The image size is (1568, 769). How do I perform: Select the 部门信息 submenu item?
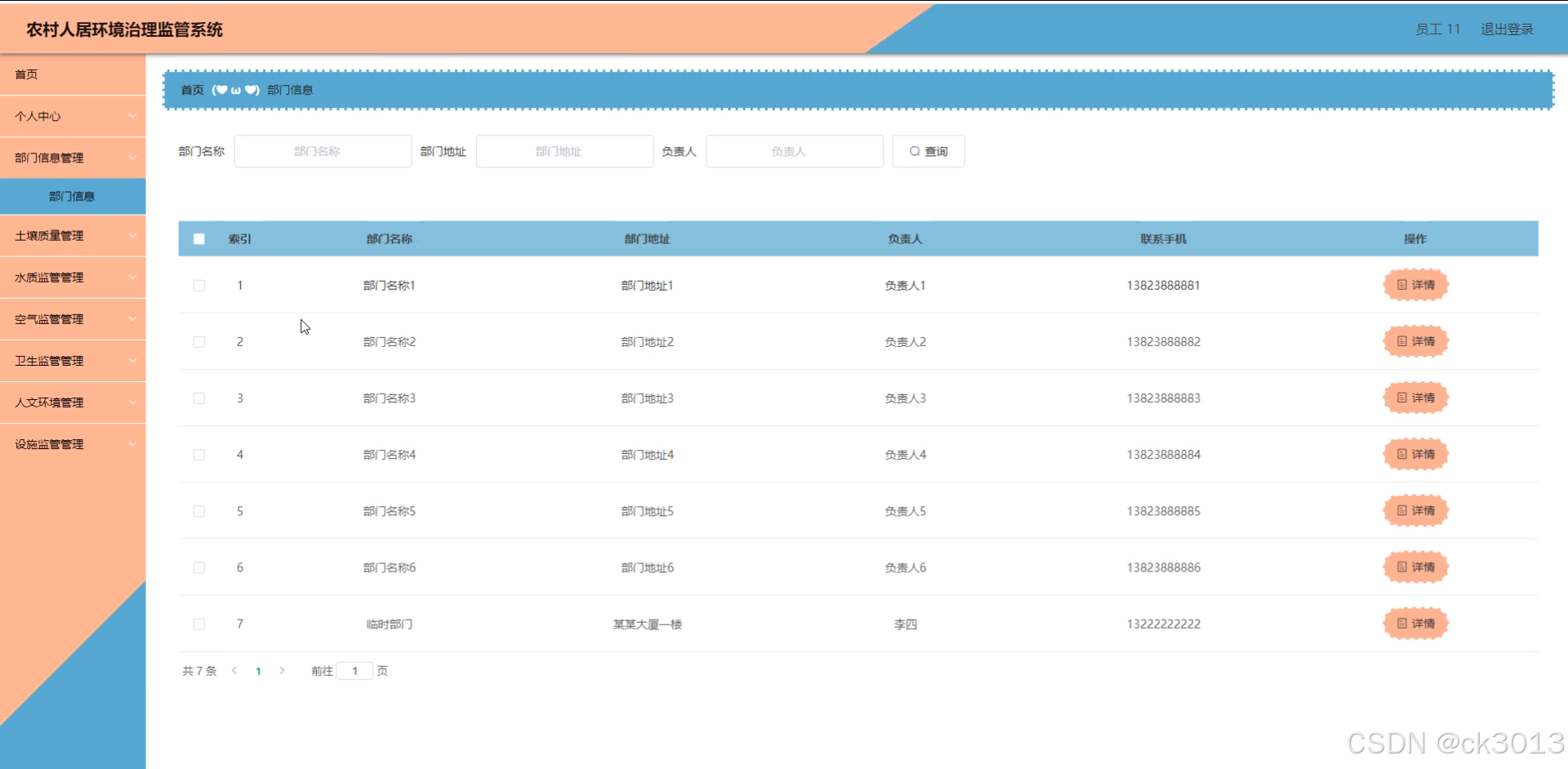coord(73,196)
